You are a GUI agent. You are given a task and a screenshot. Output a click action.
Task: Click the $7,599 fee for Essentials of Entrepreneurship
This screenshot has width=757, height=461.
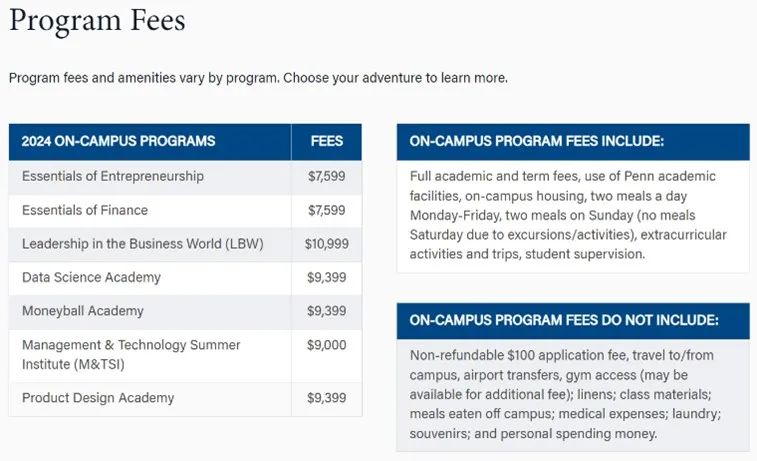tap(327, 176)
